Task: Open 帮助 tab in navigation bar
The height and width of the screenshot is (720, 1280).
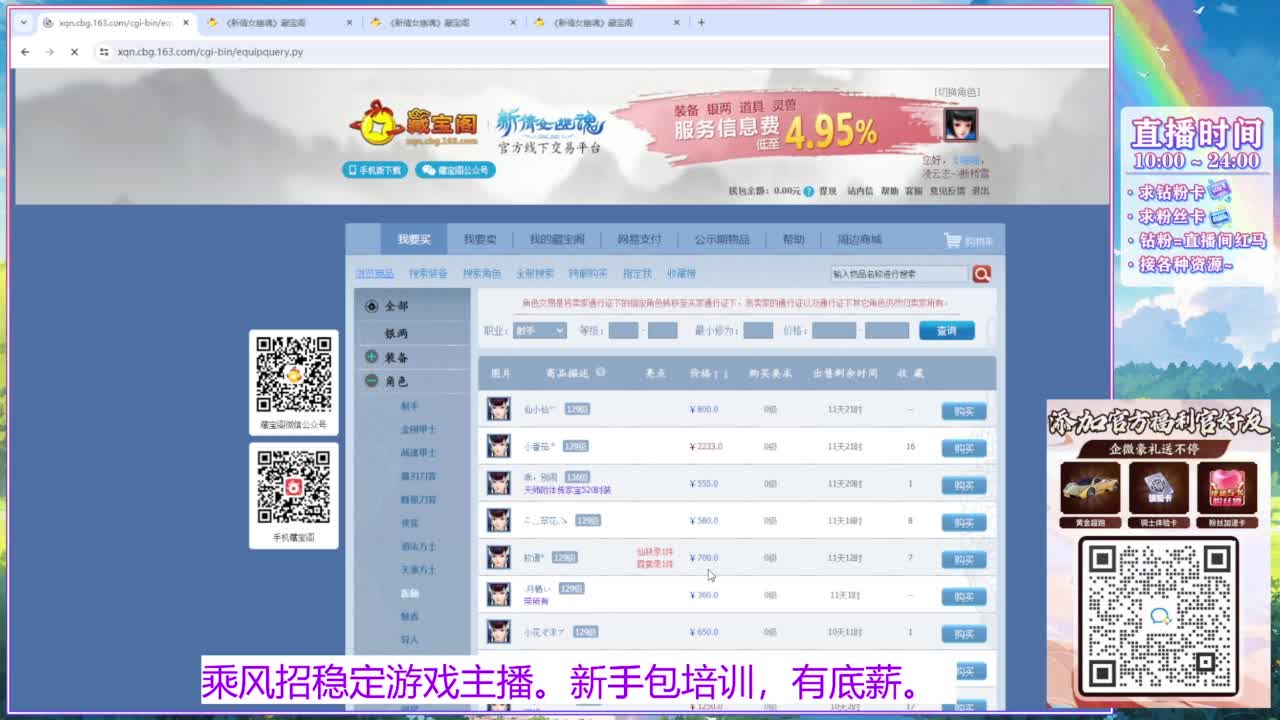Action: click(793, 239)
